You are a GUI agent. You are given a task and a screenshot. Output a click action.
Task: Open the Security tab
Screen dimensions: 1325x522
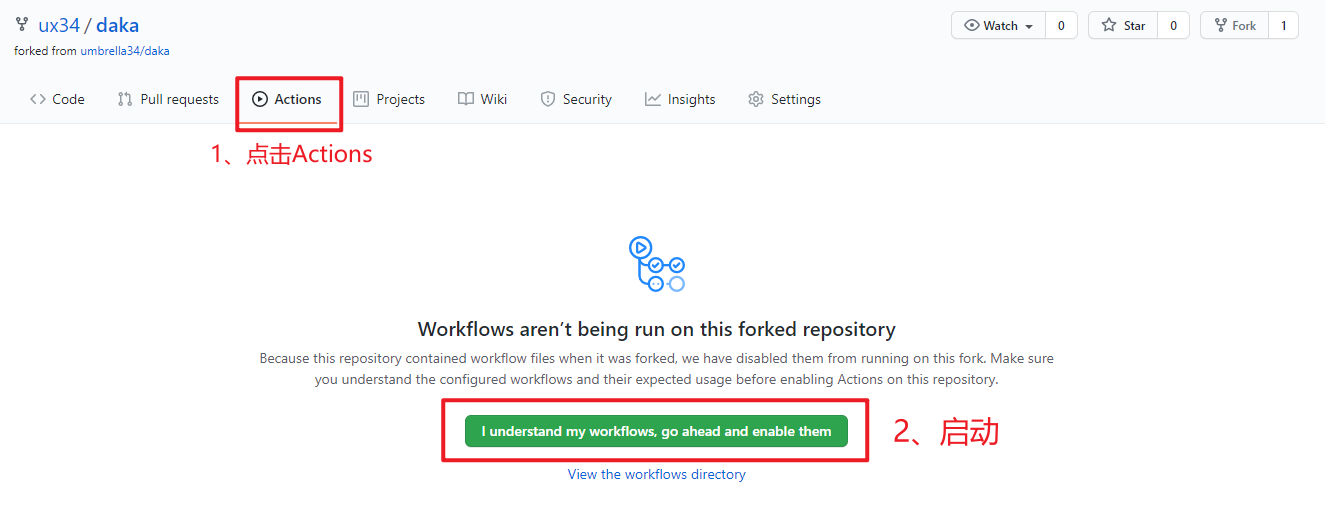tap(576, 99)
